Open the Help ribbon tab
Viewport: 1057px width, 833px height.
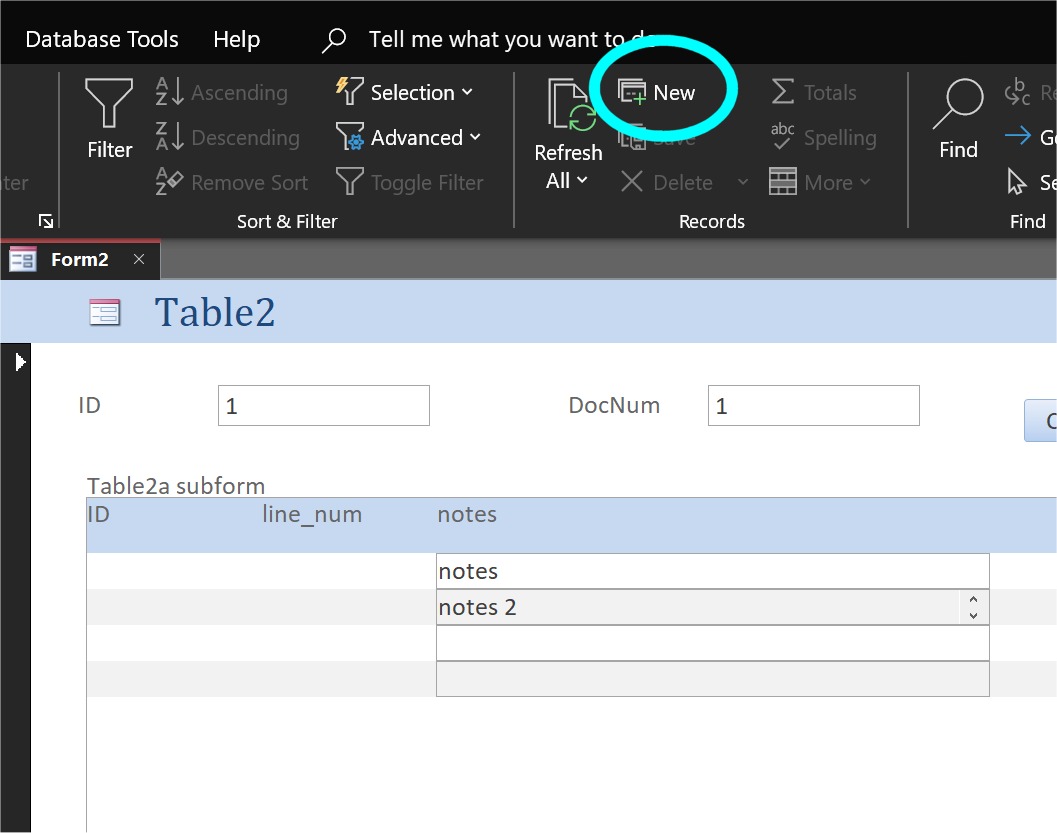coord(236,40)
